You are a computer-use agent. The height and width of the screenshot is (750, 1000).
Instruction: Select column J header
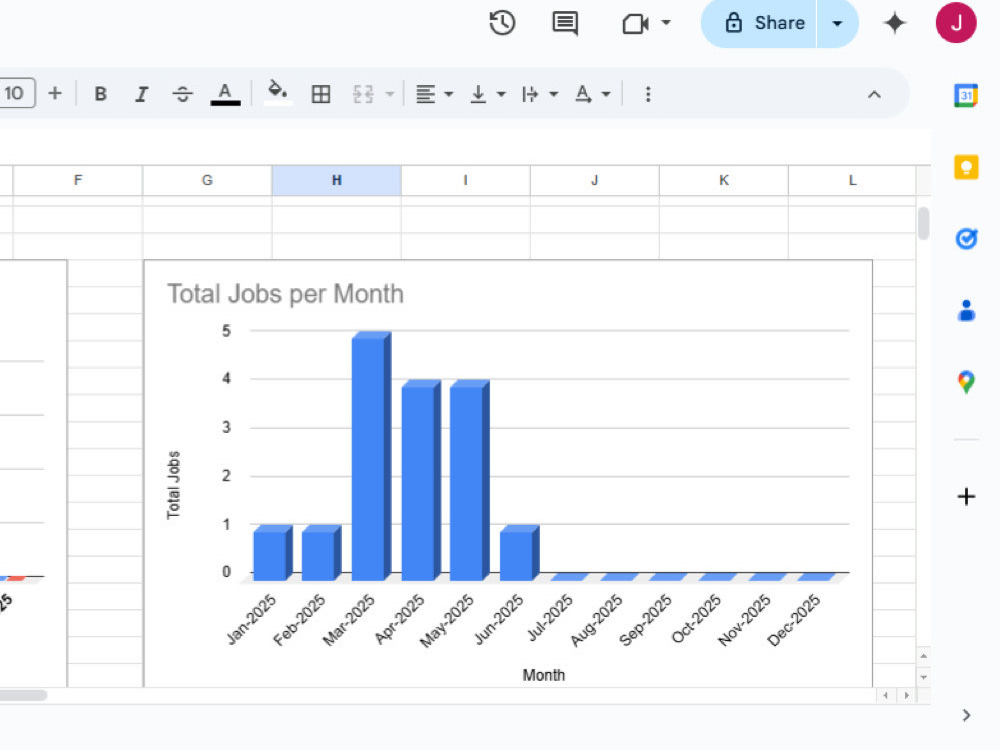(x=594, y=180)
